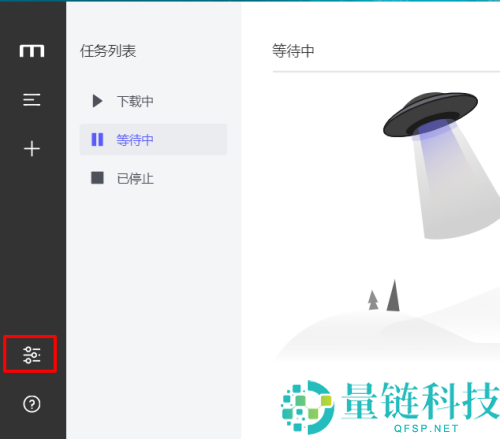Select the 下载中 task category

153,101
